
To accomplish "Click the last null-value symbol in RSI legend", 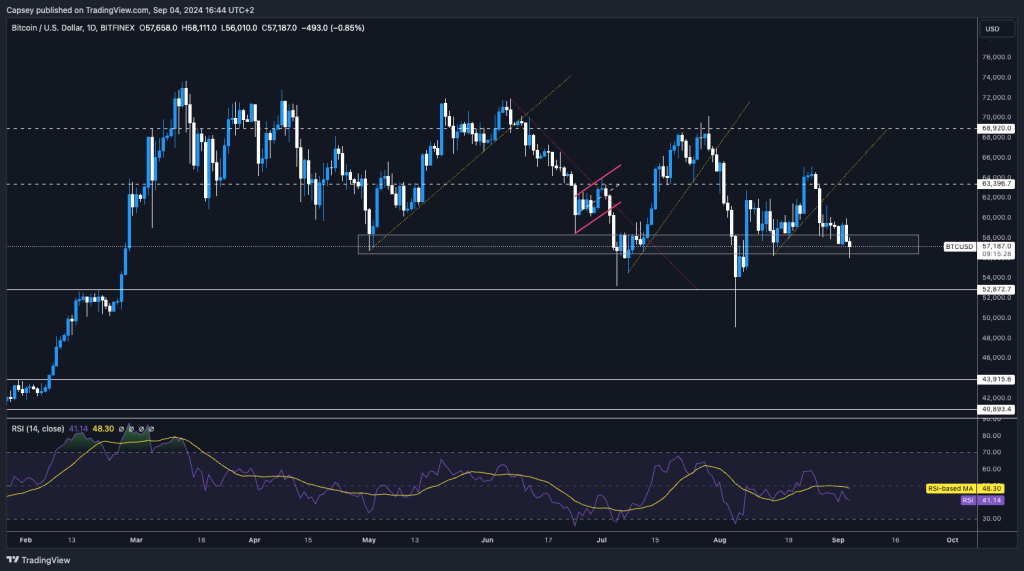I will [x=153, y=429].
